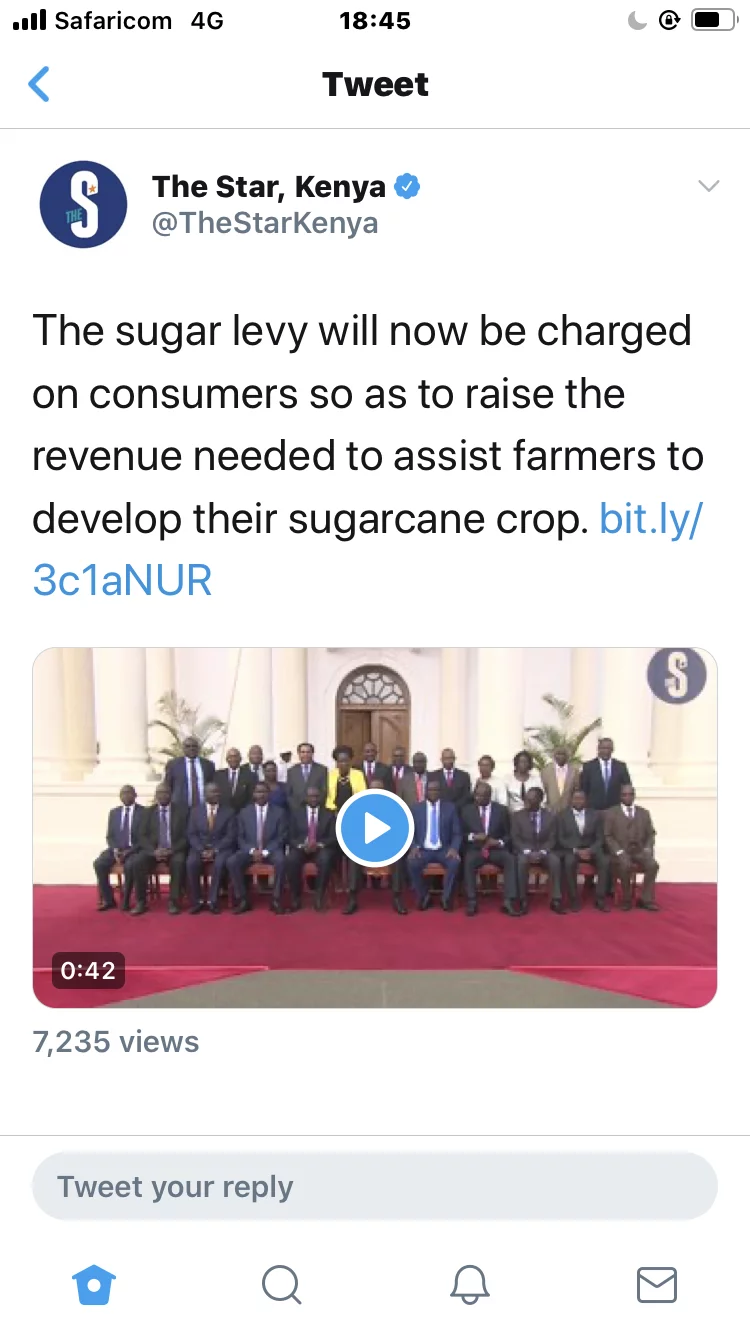Tap the S watermark logo on video

tap(677, 677)
